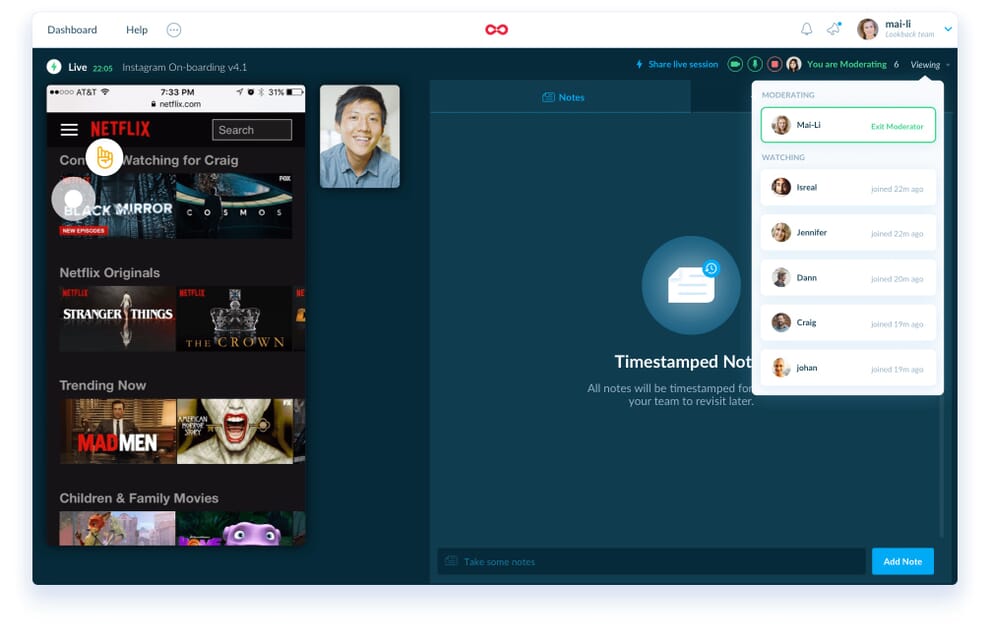Viewport: 990px width, 637px height.
Task: Click the more options ellipsis icon
Action: [174, 30]
